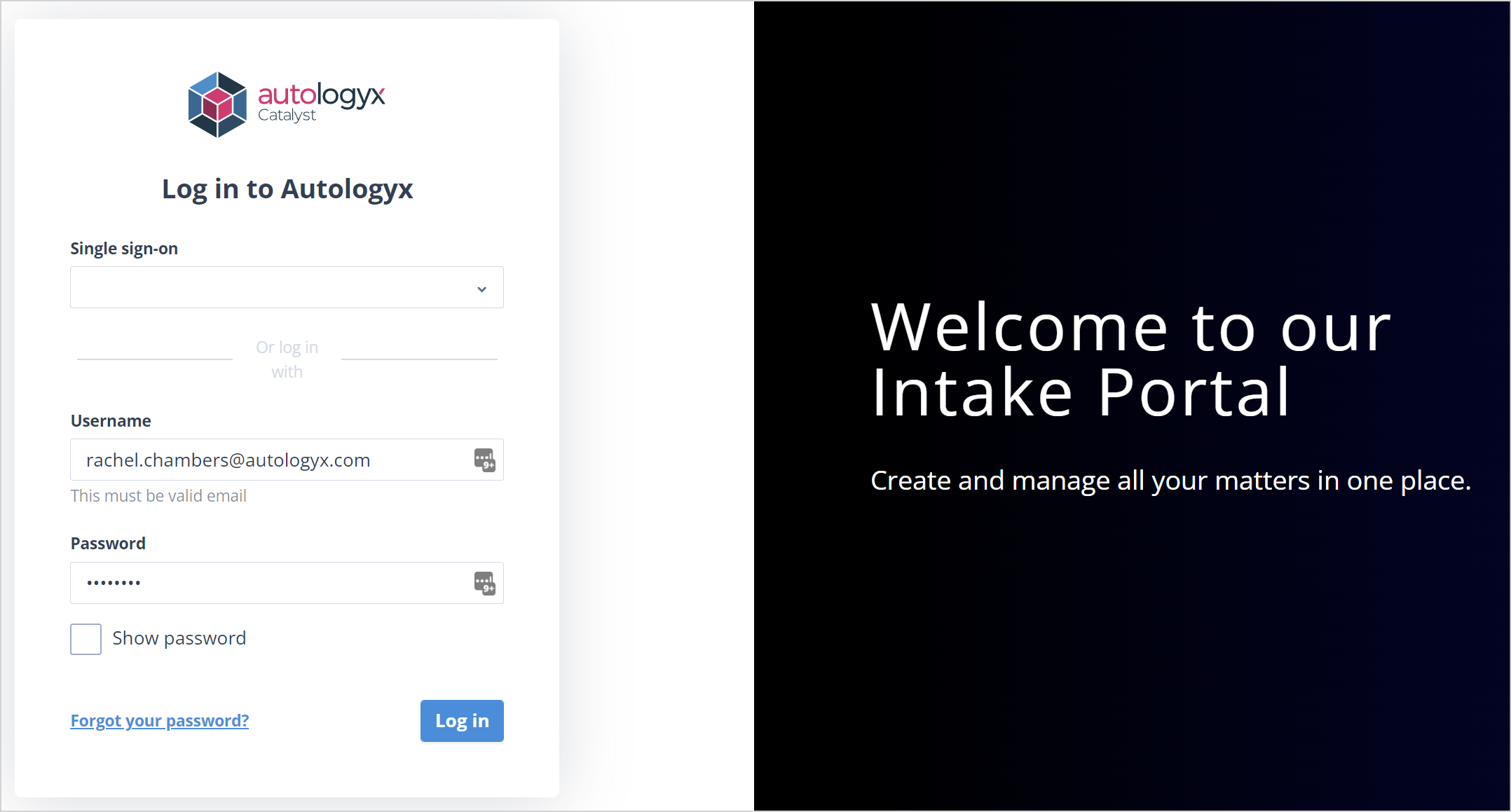This screenshot has width=1511, height=812.
Task: Click the 'Username' field label
Action: pyautogui.click(x=111, y=421)
